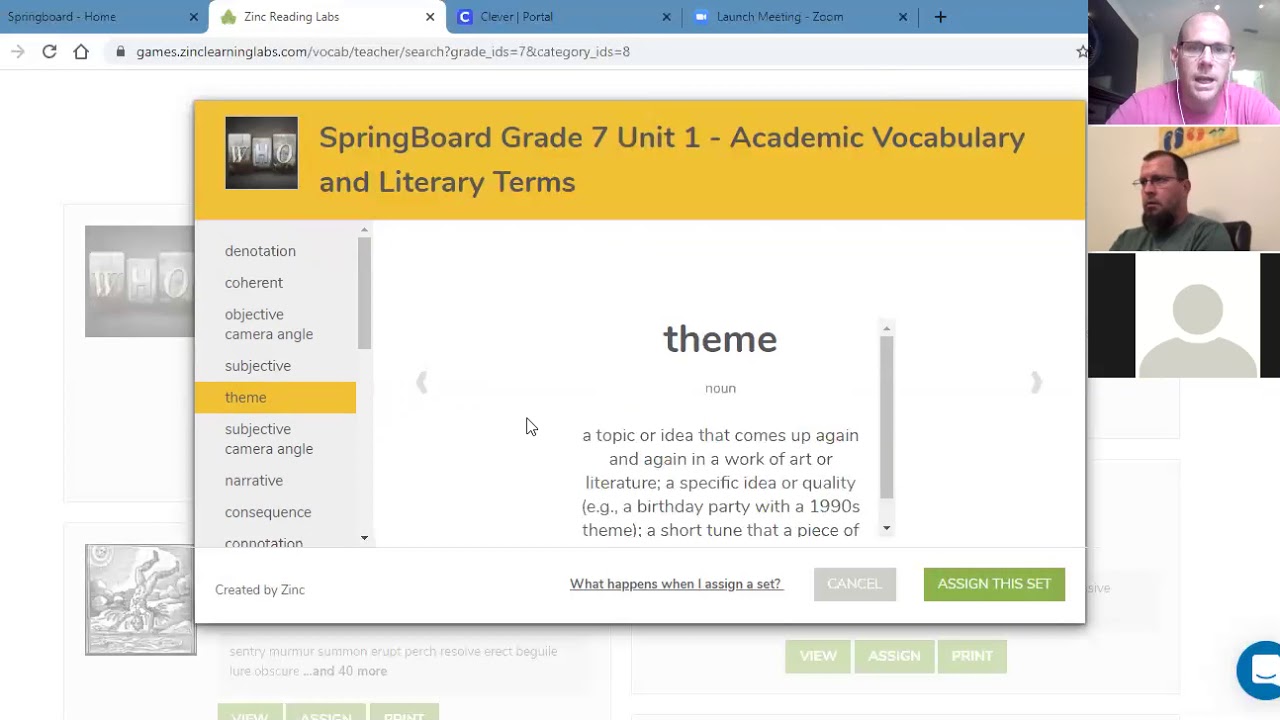Open the chat support bubble icon
Viewport: 1280px width, 720px height.
(1260, 670)
